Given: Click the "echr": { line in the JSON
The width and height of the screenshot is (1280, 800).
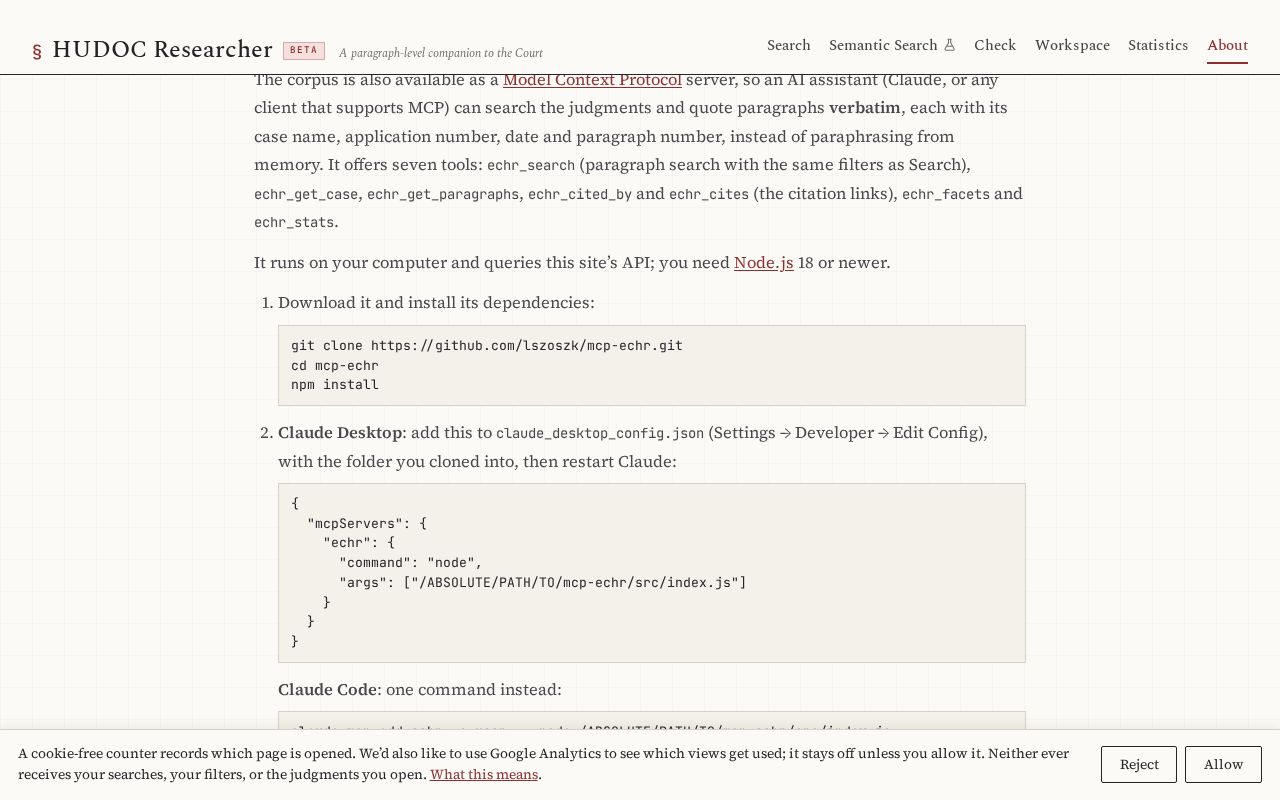Looking at the screenshot, I should pos(359,543).
